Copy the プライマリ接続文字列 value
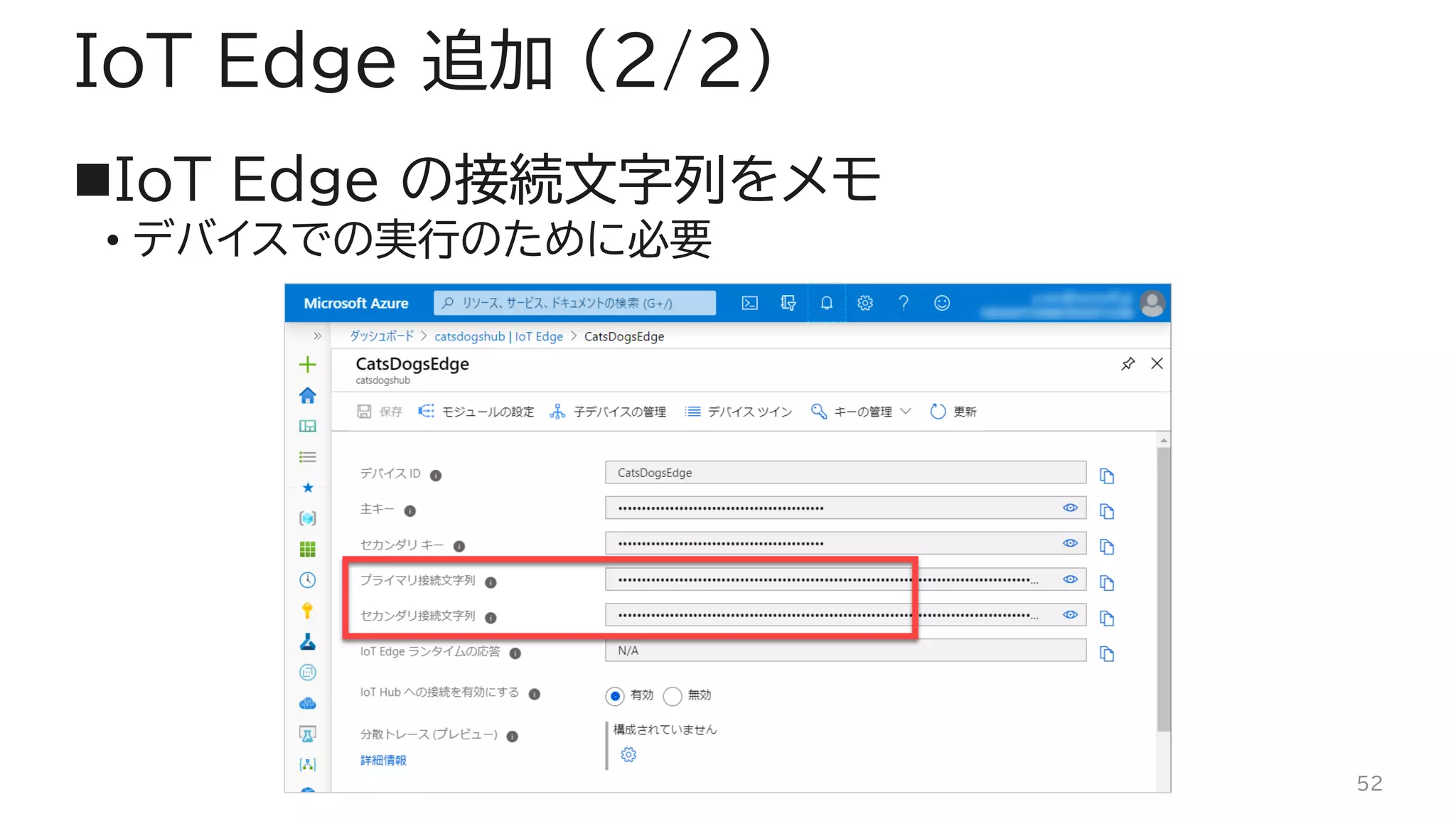 pyautogui.click(x=1107, y=583)
